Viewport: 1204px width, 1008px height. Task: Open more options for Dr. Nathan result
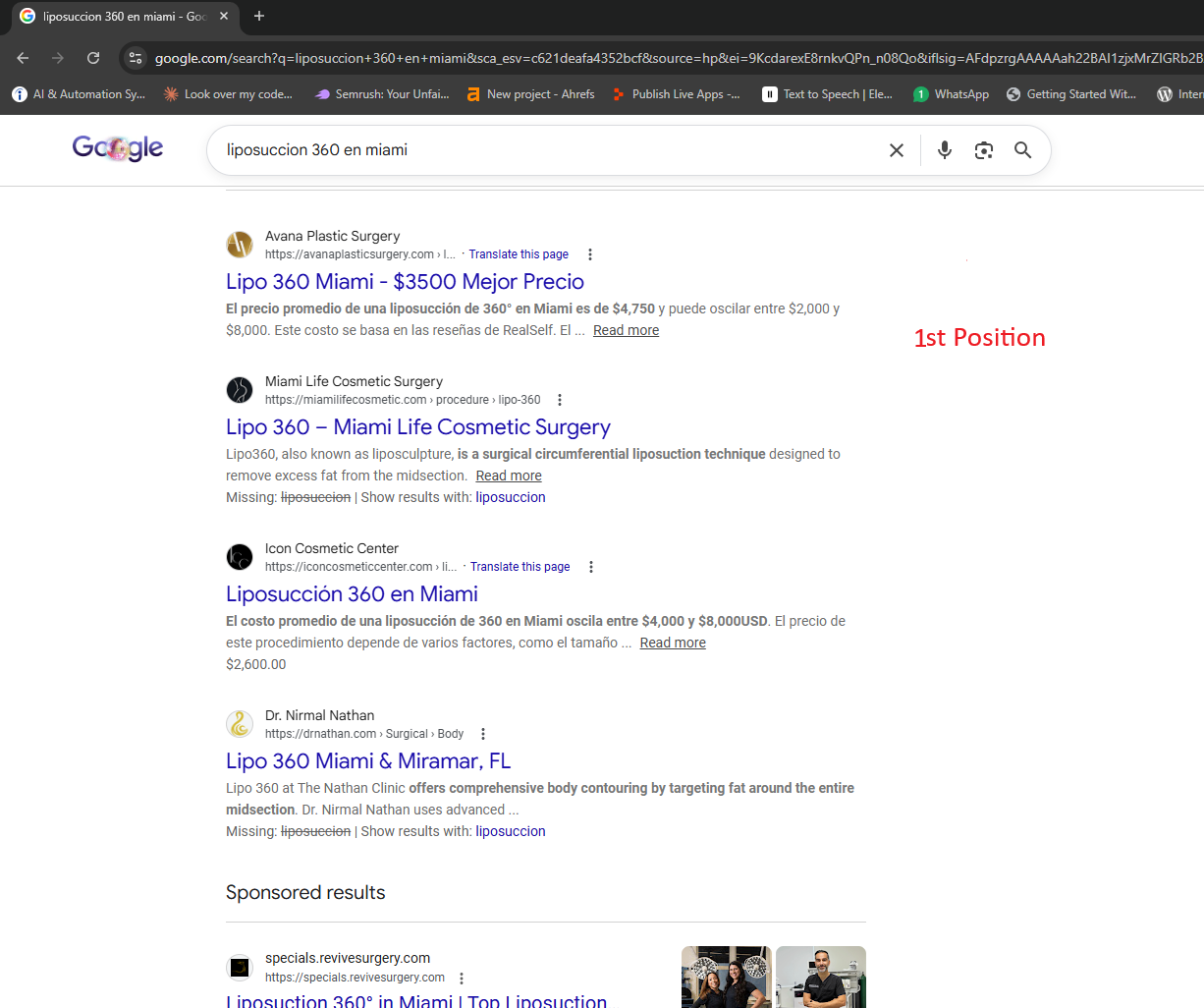482,734
